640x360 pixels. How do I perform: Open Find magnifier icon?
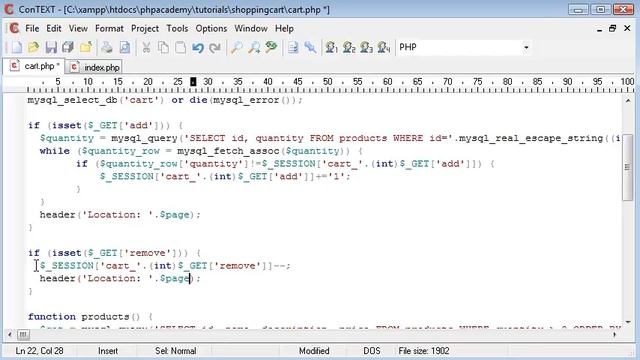tap(236, 47)
